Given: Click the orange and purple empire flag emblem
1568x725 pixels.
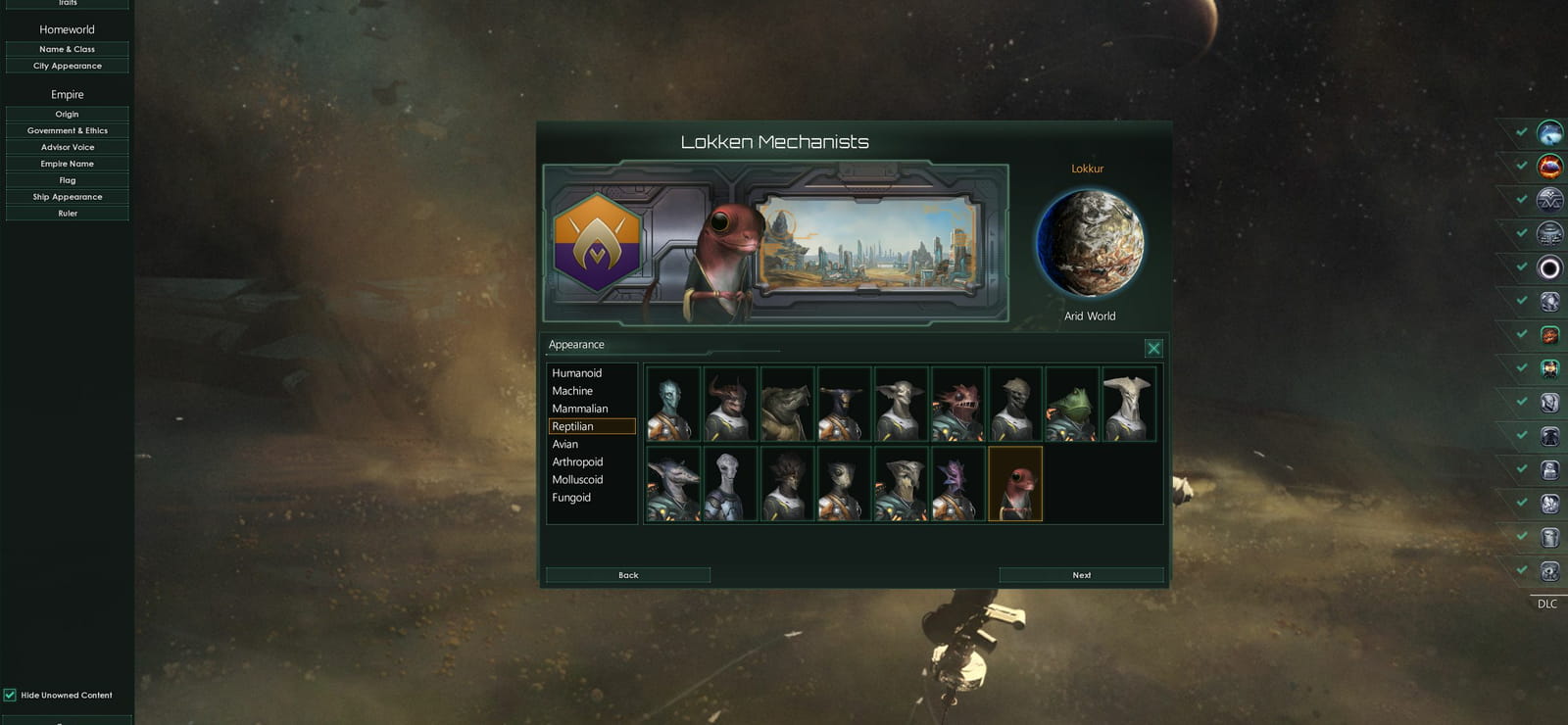Looking at the screenshot, I should pos(597,242).
